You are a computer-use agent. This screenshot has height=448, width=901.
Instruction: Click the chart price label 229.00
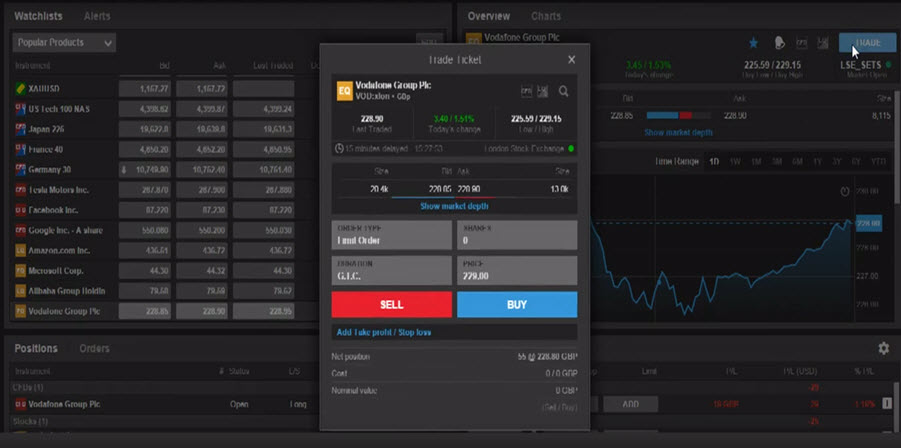coord(868,223)
